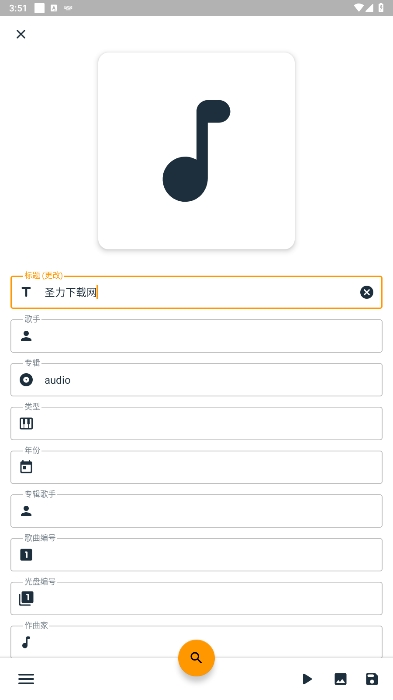Clear the title field text
The image size is (393, 700).
(366, 292)
